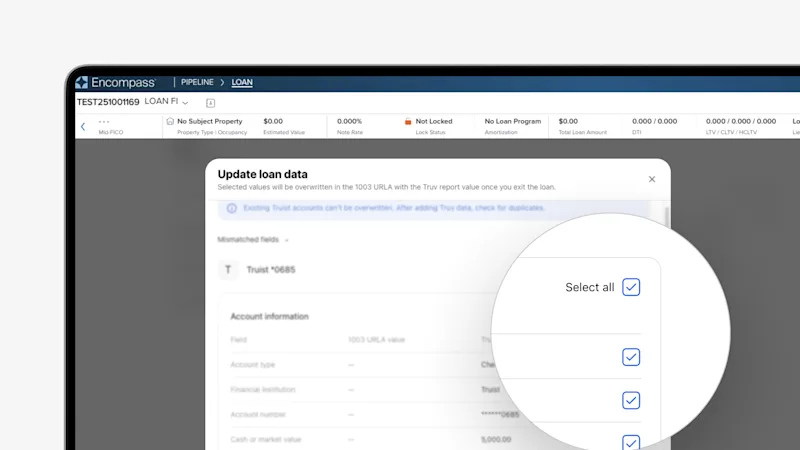Toggle the Account type row checkbox

(631, 357)
